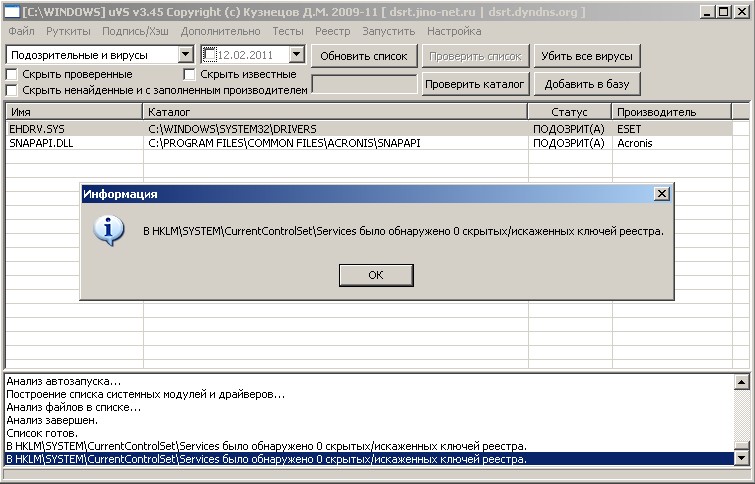Click OK in the Информация dialog
The height and width of the screenshot is (484, 755).
click(x=376, y=275)
